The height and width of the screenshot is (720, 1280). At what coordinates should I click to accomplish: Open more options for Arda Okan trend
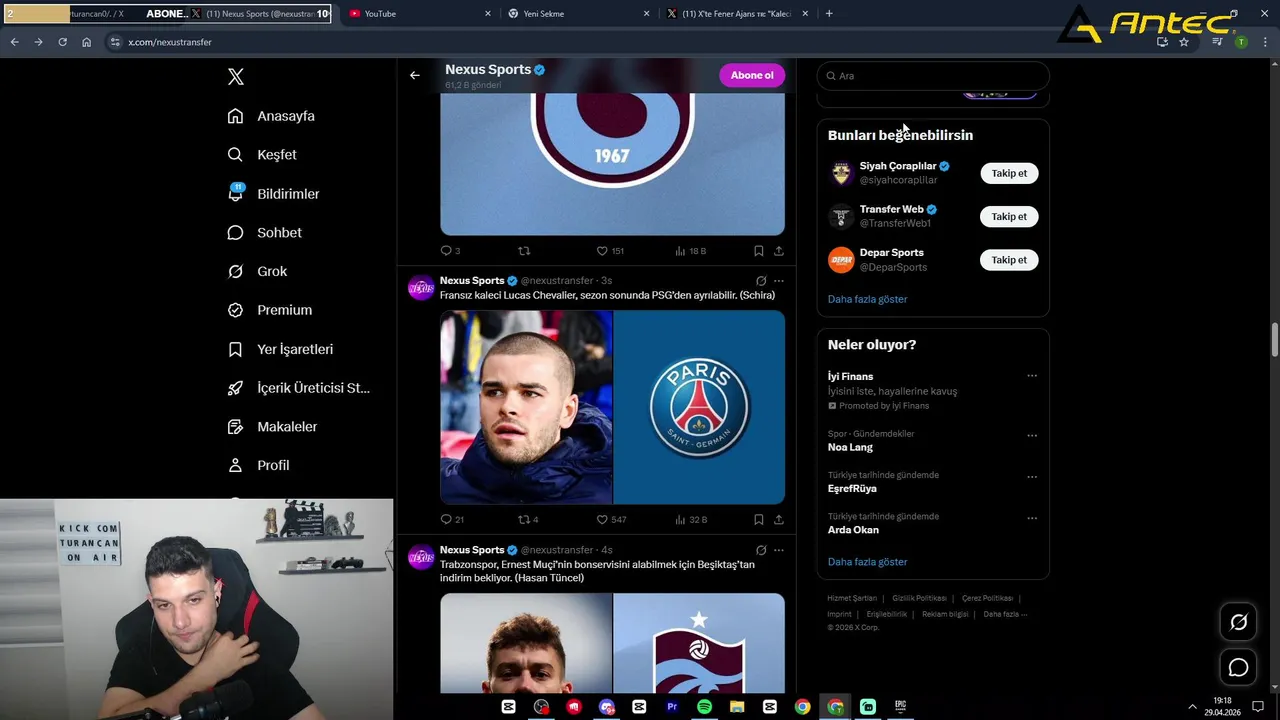click(x=1032, y=518)
